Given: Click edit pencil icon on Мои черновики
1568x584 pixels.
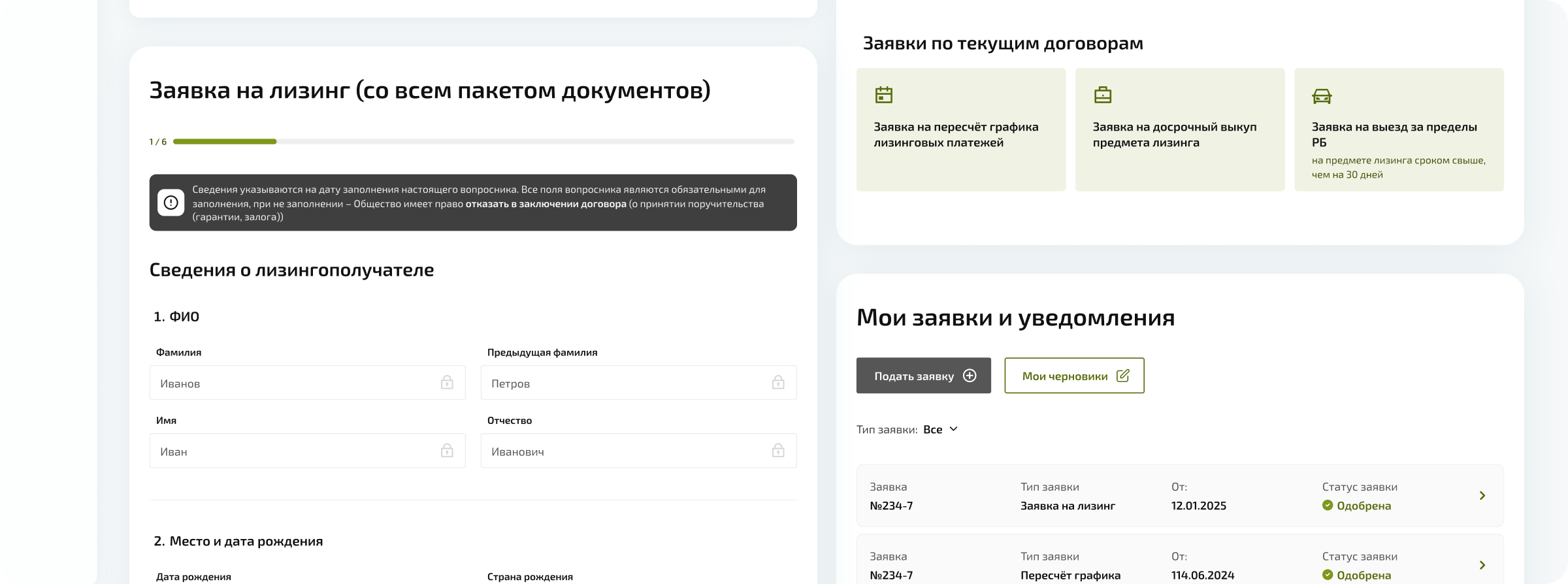Looking at the screenshot, I should 1123,376.
